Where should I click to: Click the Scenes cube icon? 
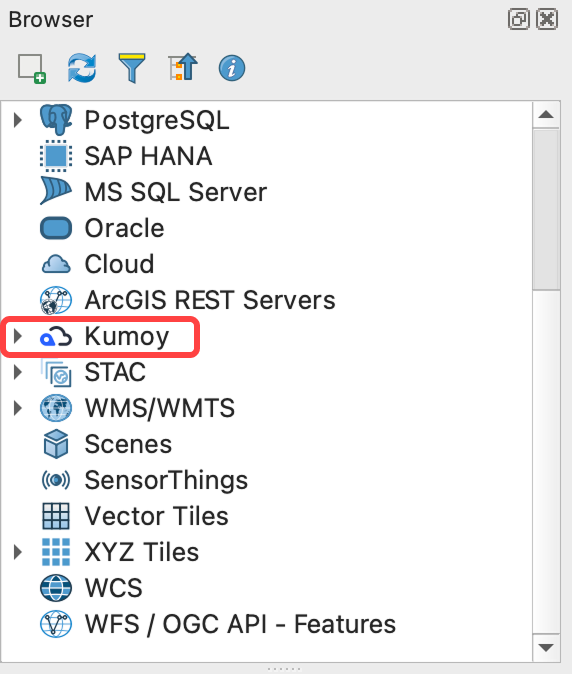pos(56,444)
